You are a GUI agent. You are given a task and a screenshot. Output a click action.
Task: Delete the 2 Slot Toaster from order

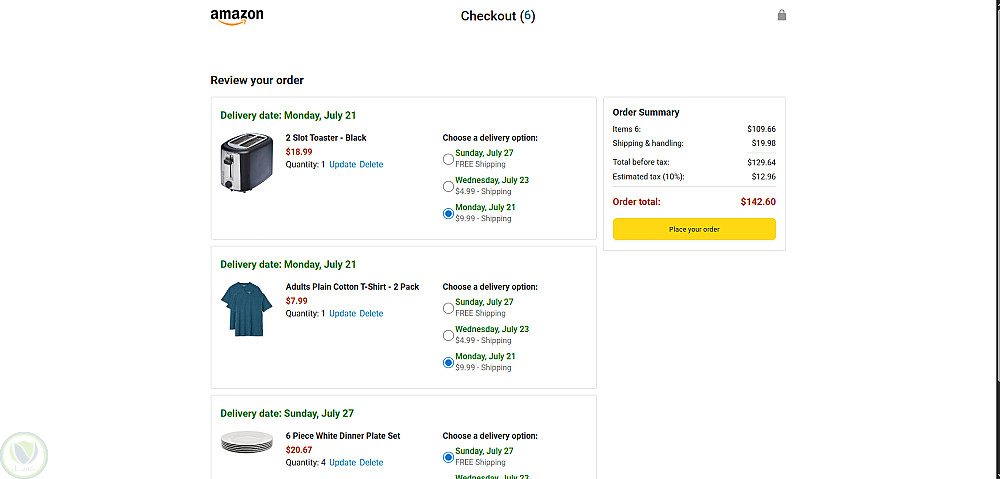371,164
